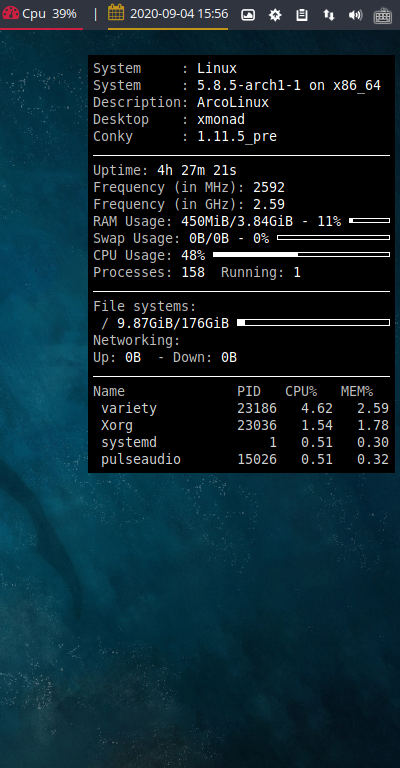Click the volume speaker tray icon
Screen dimensions: 400x768
tap(355, 15)
